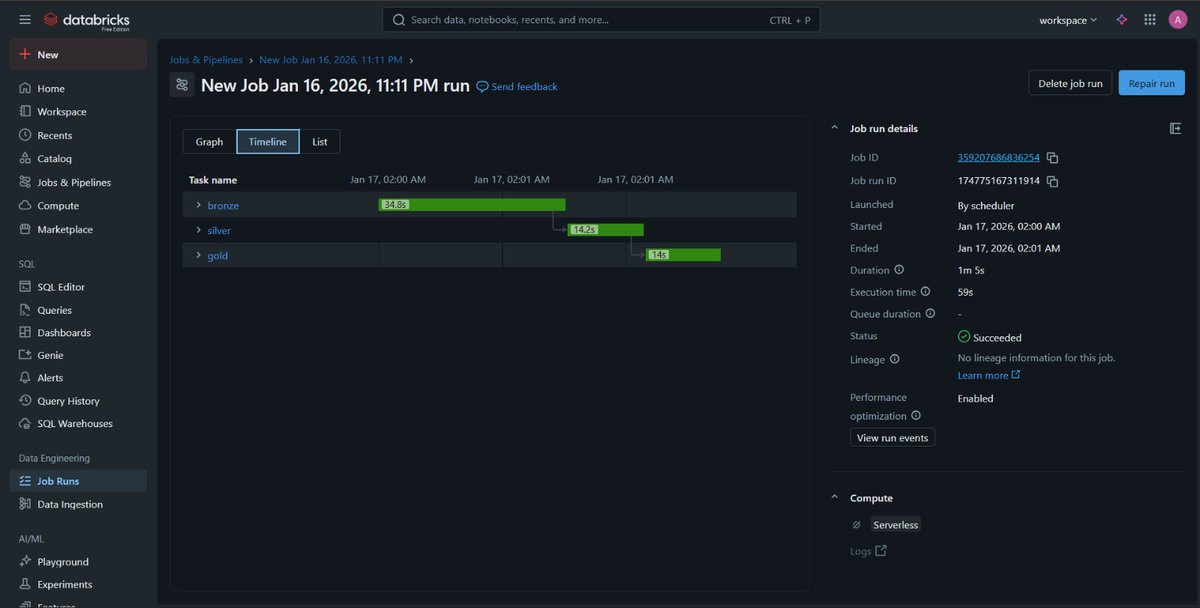
Task: Go to Home in sidebar
Action: point(79,88)
